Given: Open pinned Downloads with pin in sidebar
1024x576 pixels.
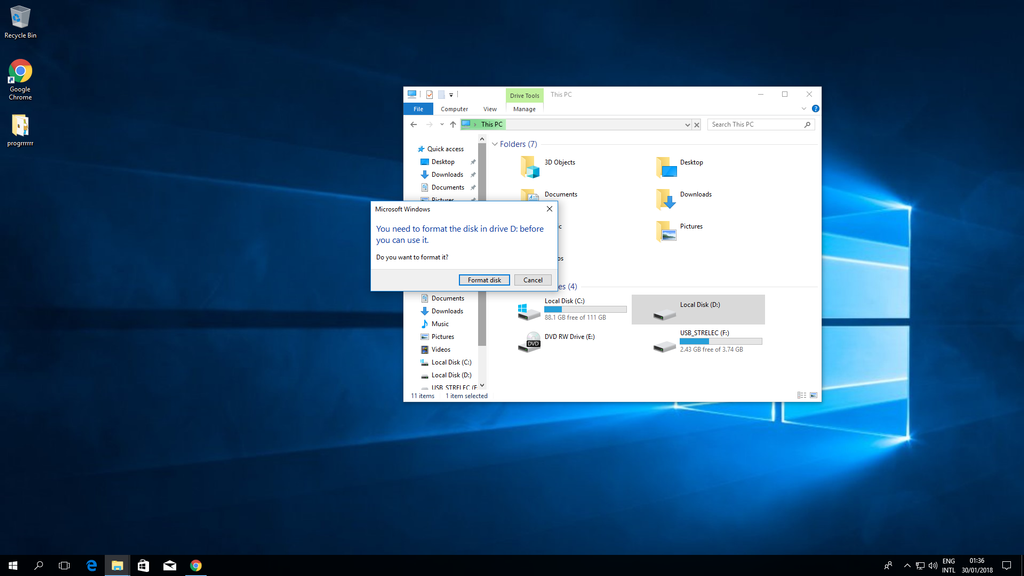Looking at the screenshot, I should coord(447,174).
